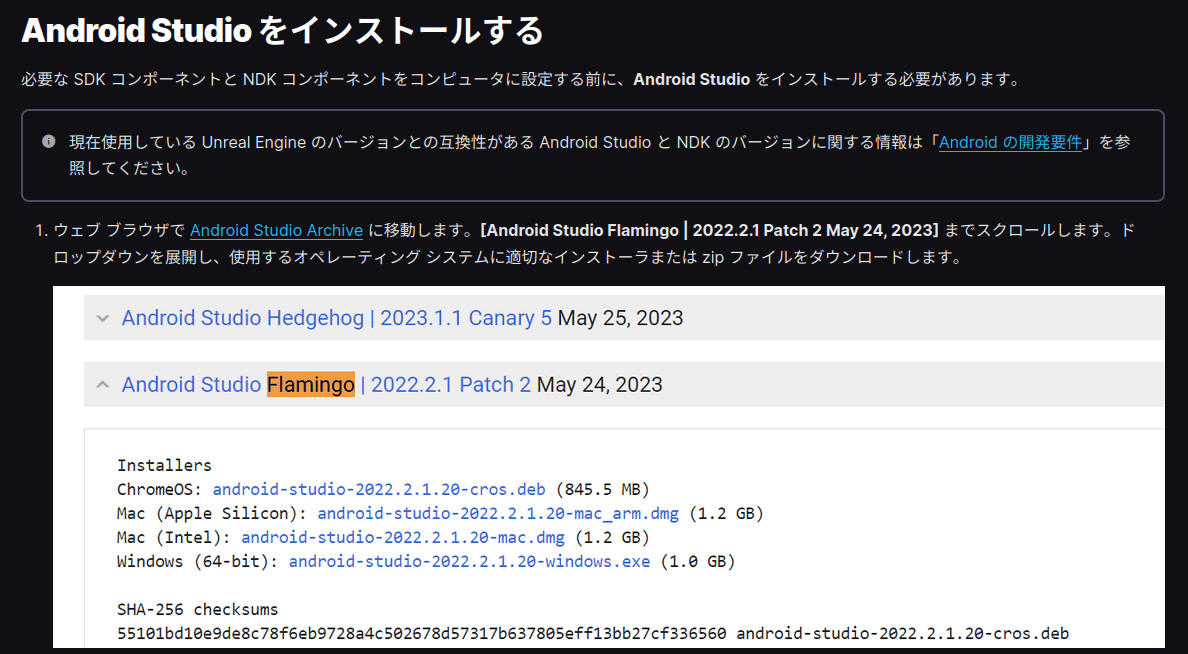Expand the Android Studio Hedgehog chevron

tap(103, 318)
